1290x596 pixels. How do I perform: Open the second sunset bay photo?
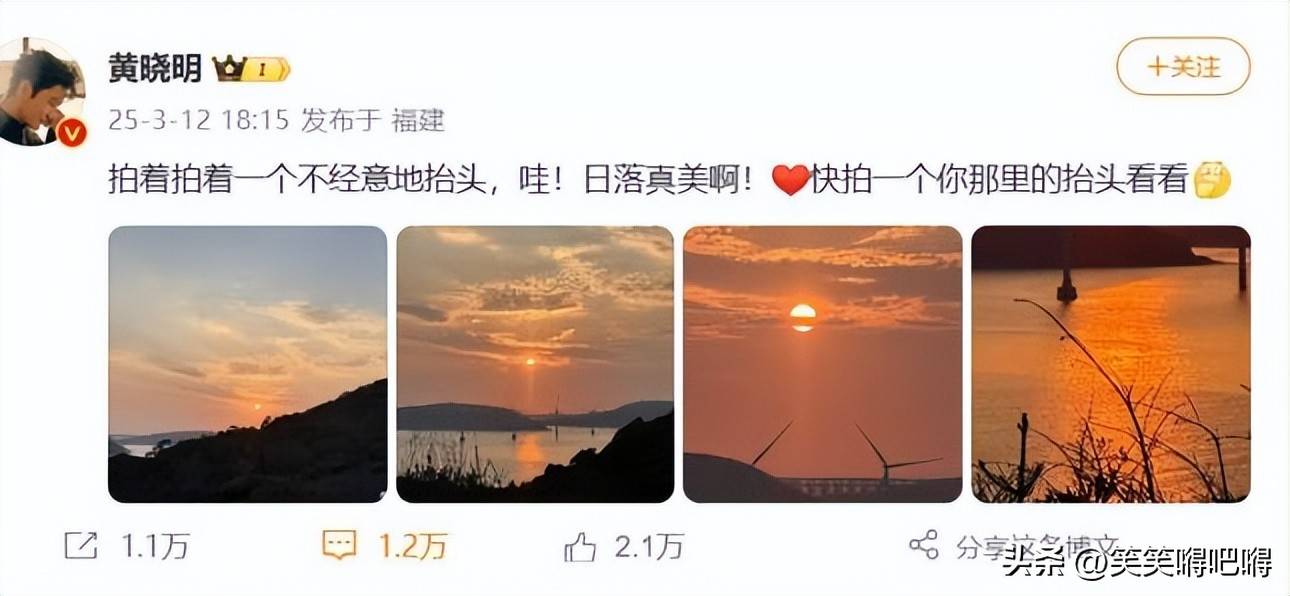535,364
